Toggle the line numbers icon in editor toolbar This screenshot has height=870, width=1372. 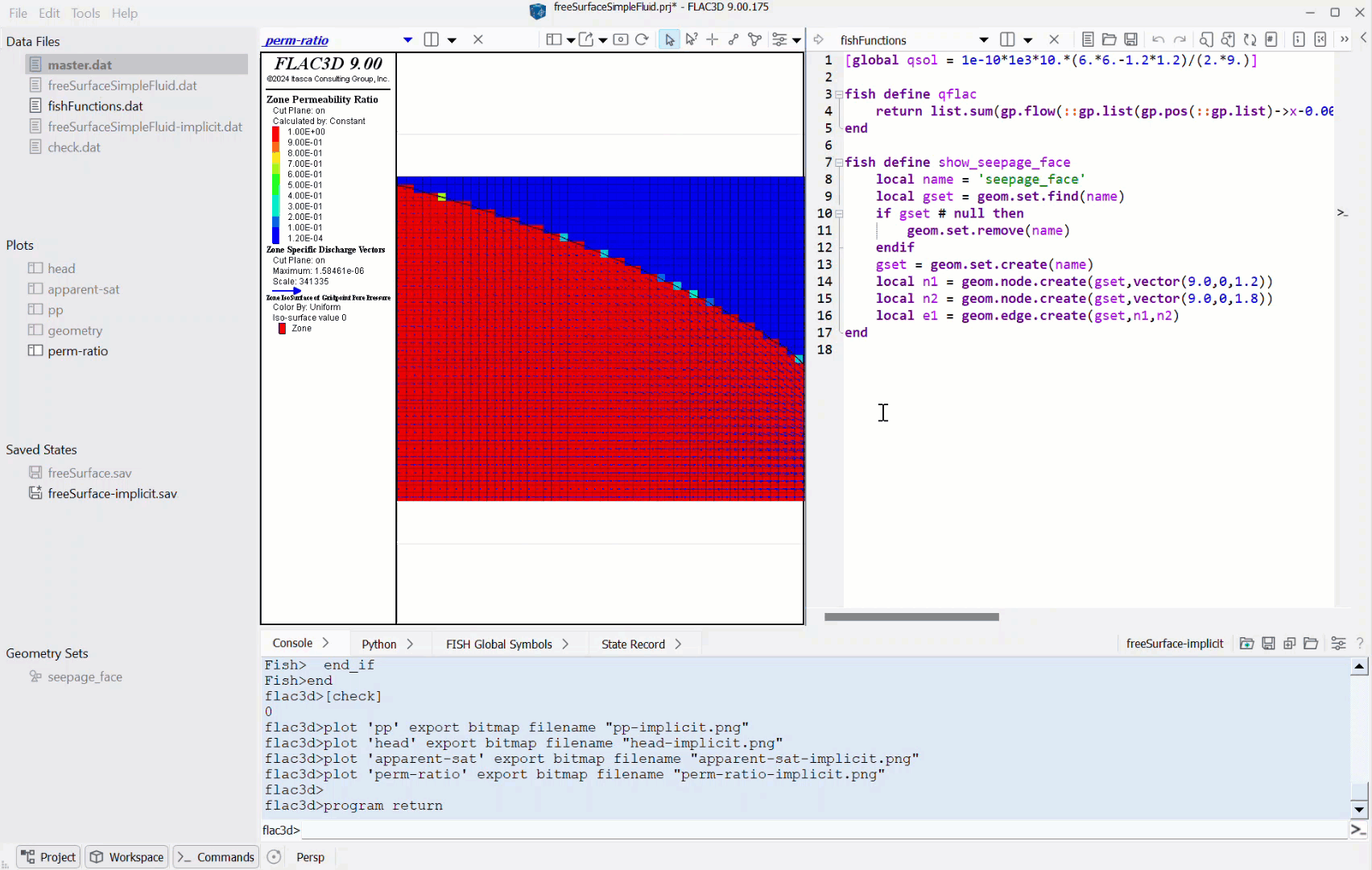tap(1271, 39)
